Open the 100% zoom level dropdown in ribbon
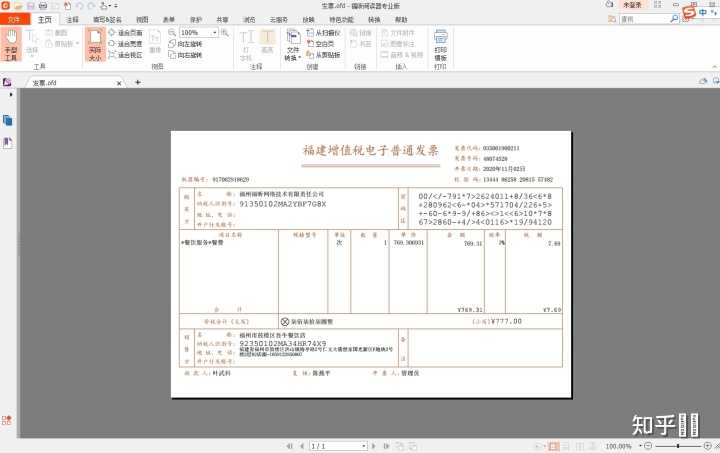 [214, 33]
